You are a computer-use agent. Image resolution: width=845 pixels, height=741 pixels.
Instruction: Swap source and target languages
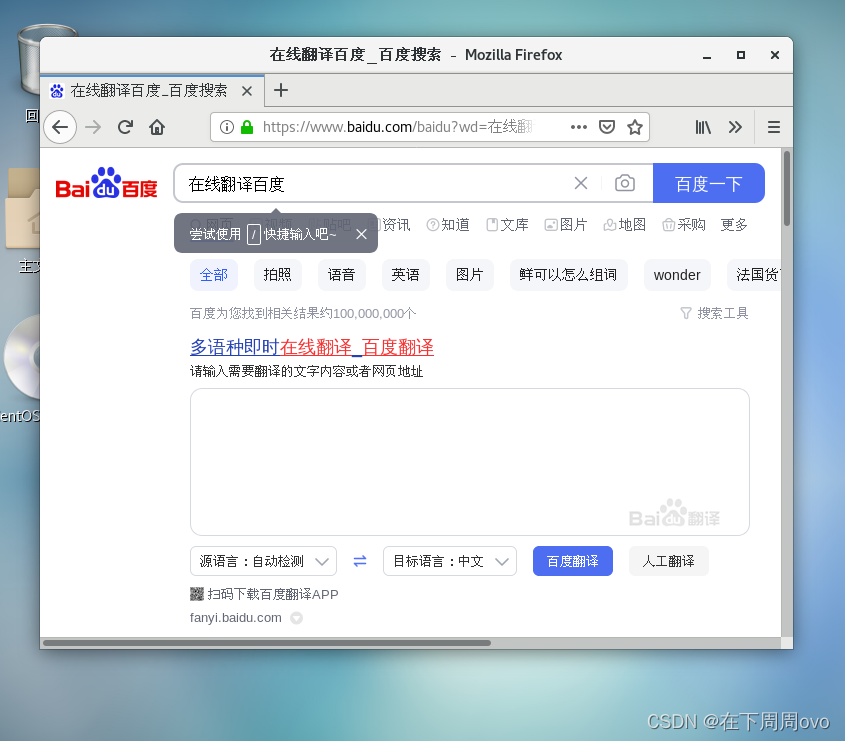point(360,562)
